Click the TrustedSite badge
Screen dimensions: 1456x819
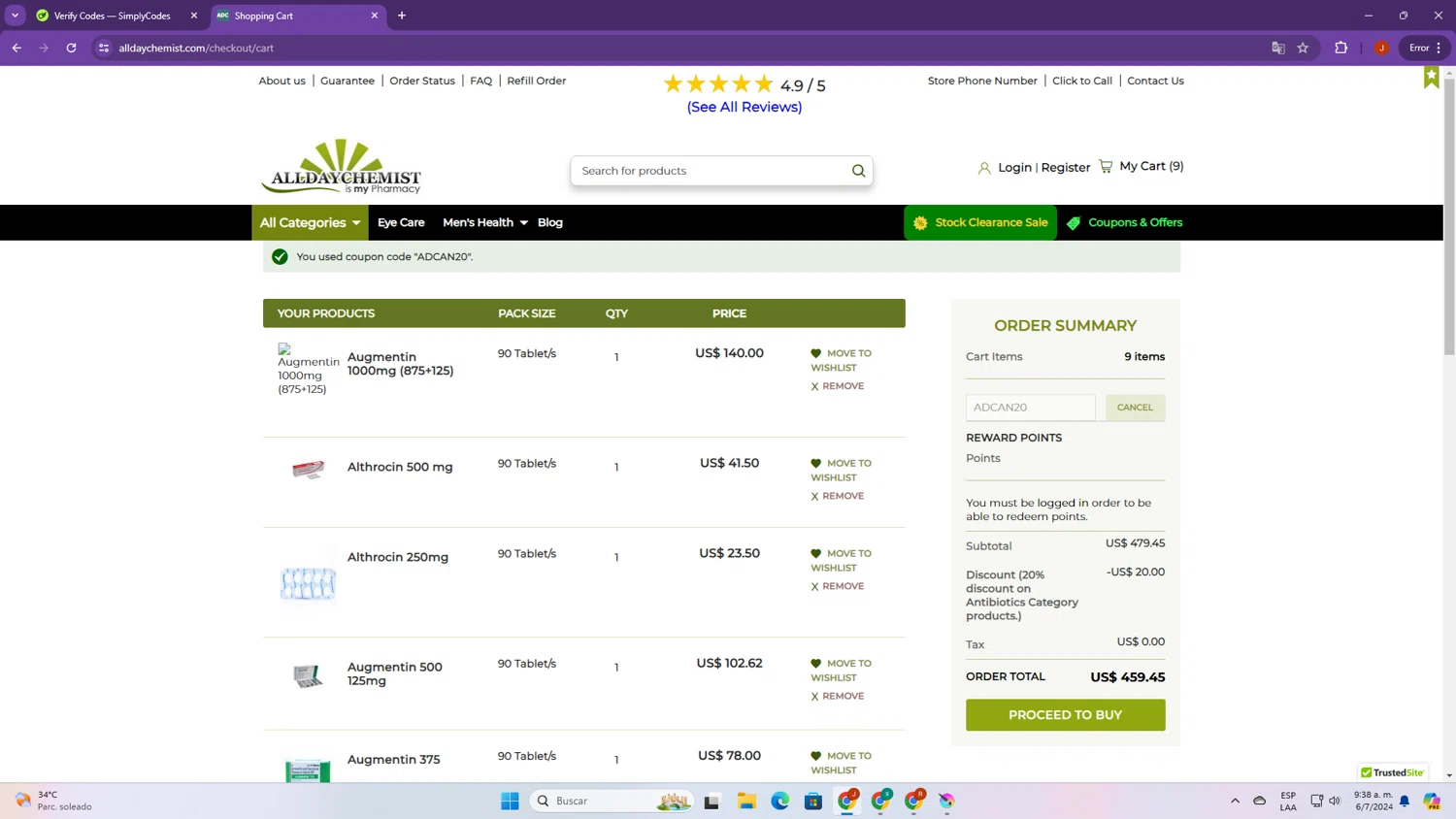tap(1392, 772)
